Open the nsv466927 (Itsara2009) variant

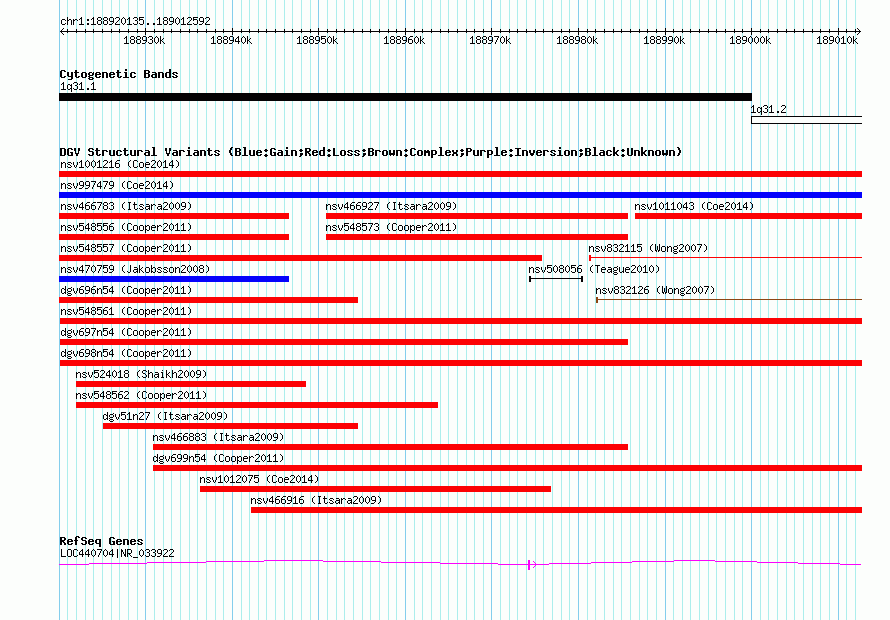(x=477, y=216)
